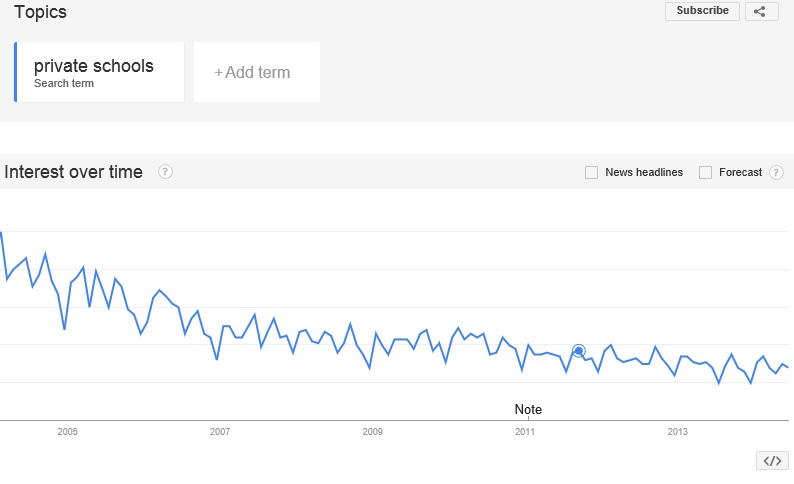Select the private schools search term card
The height and width of the screenshot is (484, 794).
(x=99, y=72)
